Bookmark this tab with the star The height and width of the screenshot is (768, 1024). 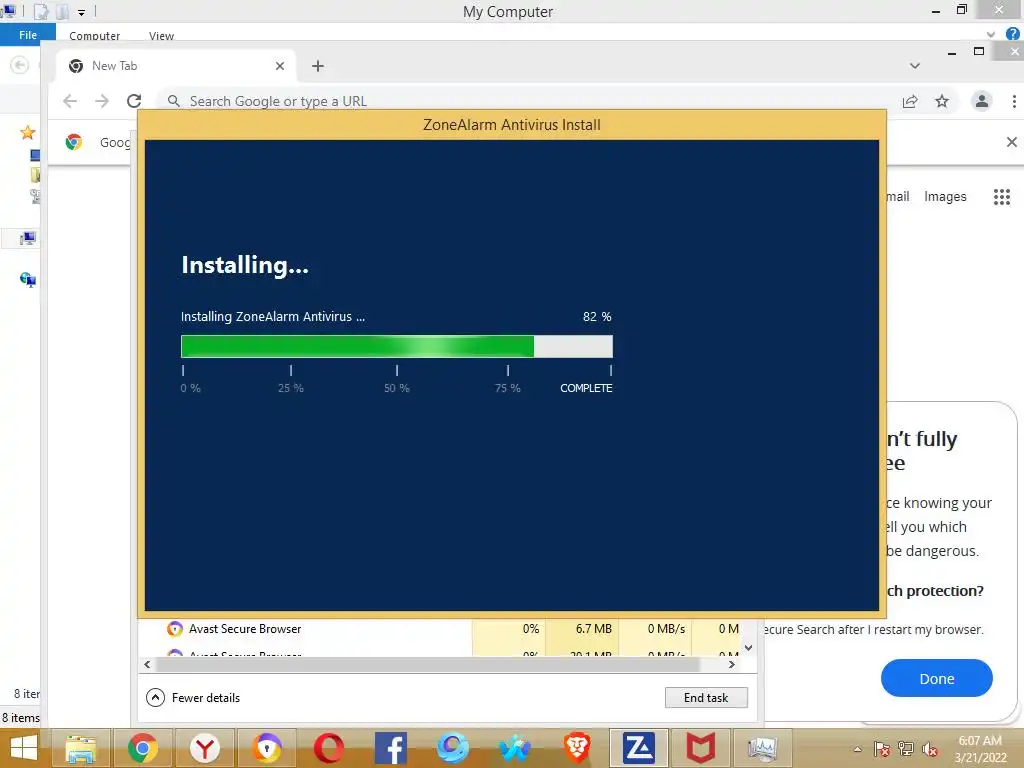tap(942, 101)
